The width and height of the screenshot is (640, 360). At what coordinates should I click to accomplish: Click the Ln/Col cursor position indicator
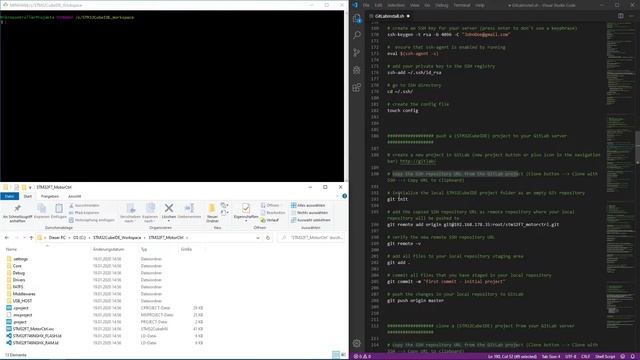[512, 356]
